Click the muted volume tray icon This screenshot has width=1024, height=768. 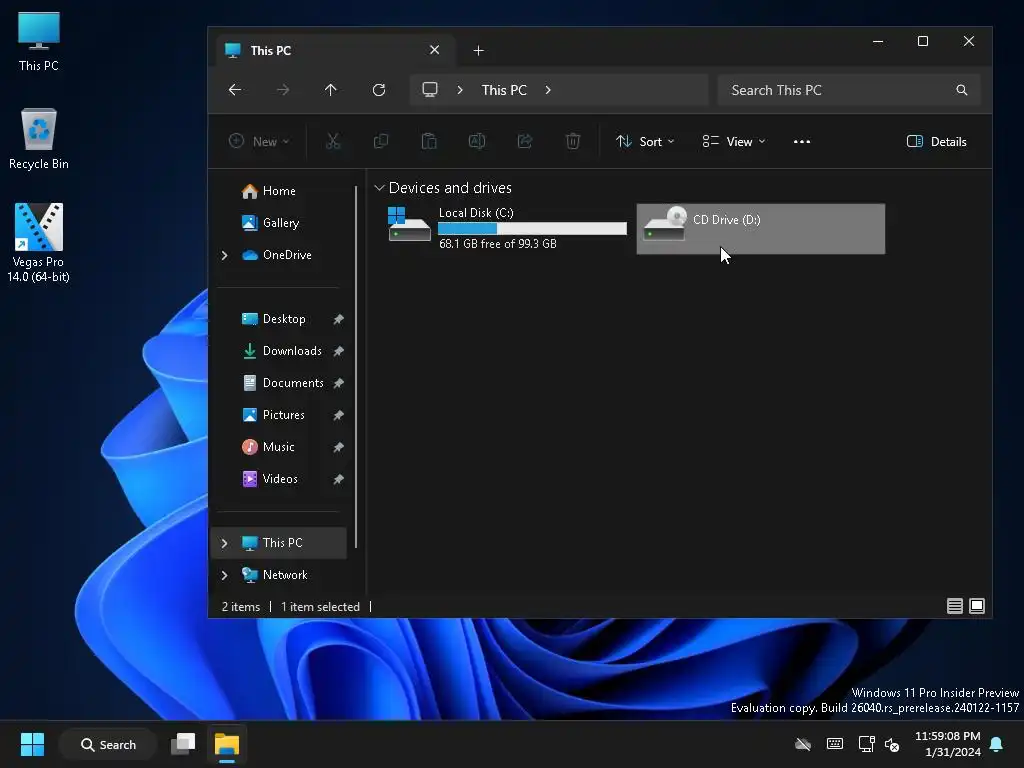pyautogui.click(x=892, y=744)
